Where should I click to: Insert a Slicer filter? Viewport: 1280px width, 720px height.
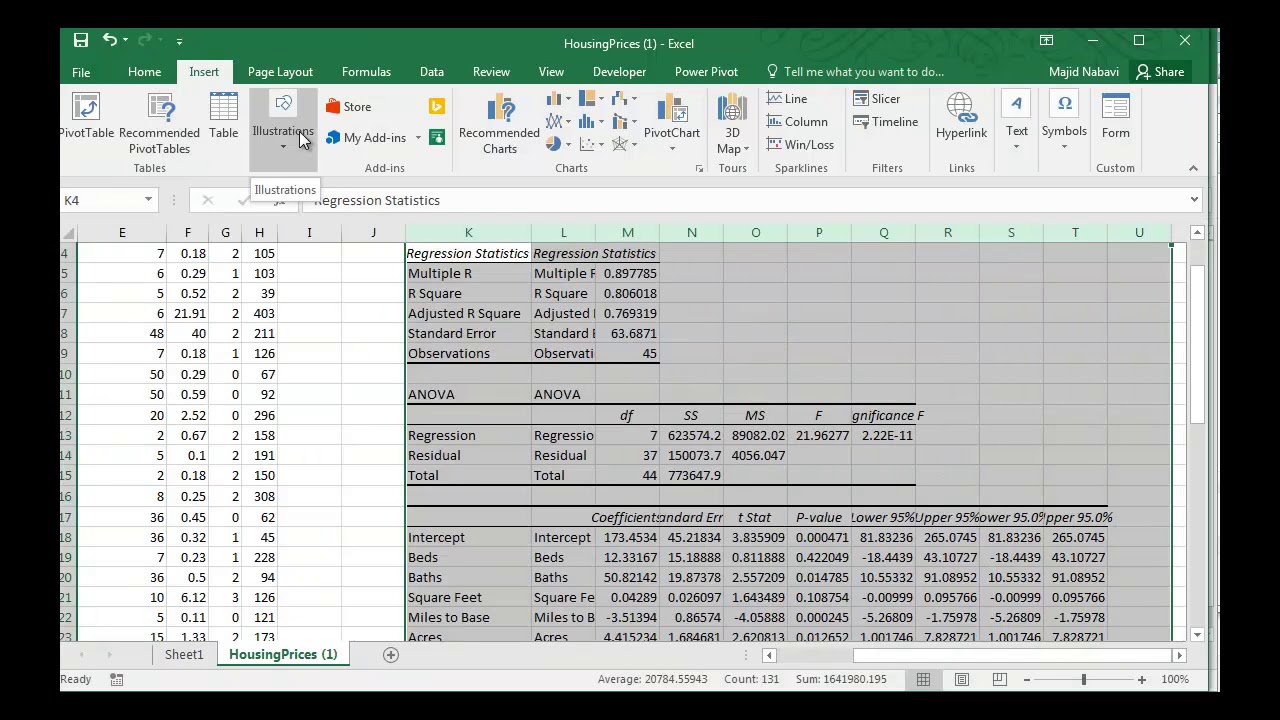876,99
